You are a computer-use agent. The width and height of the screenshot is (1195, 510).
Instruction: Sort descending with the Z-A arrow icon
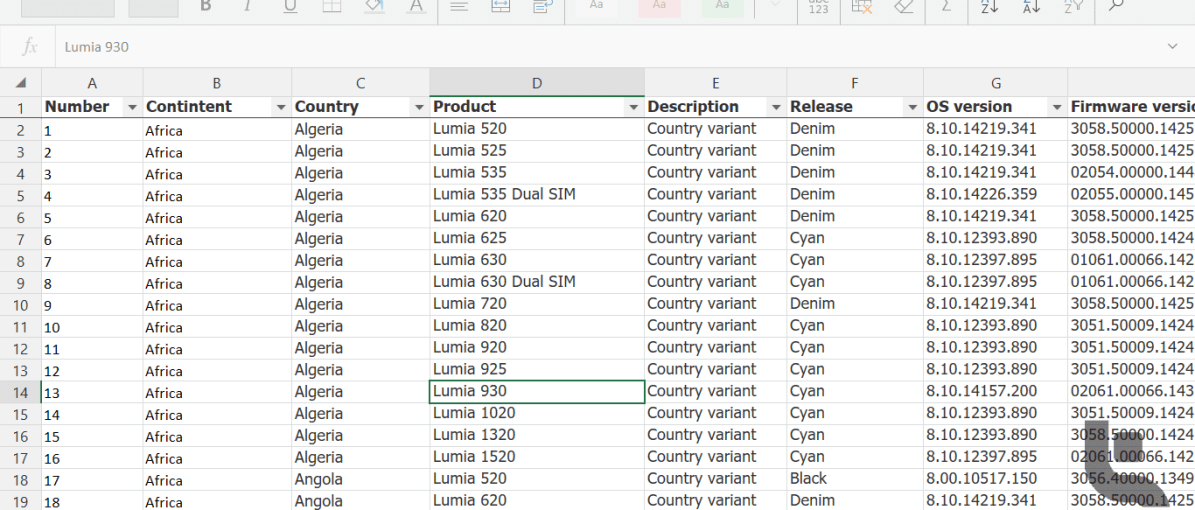pos(1031,6)
